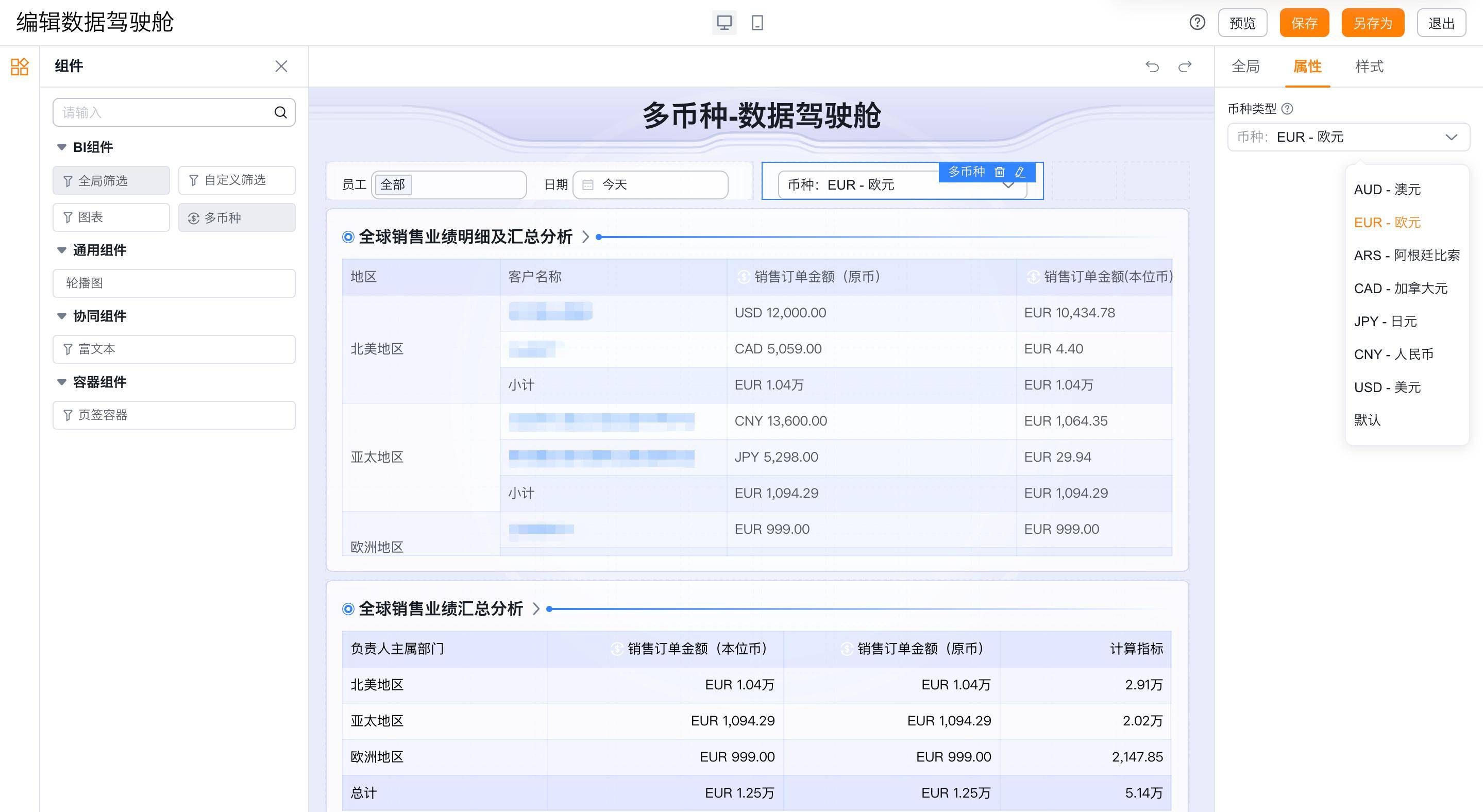1483x812 pixels.
Task: Delete the 多币种 component with trash icon
Action: click(1000, 172)
